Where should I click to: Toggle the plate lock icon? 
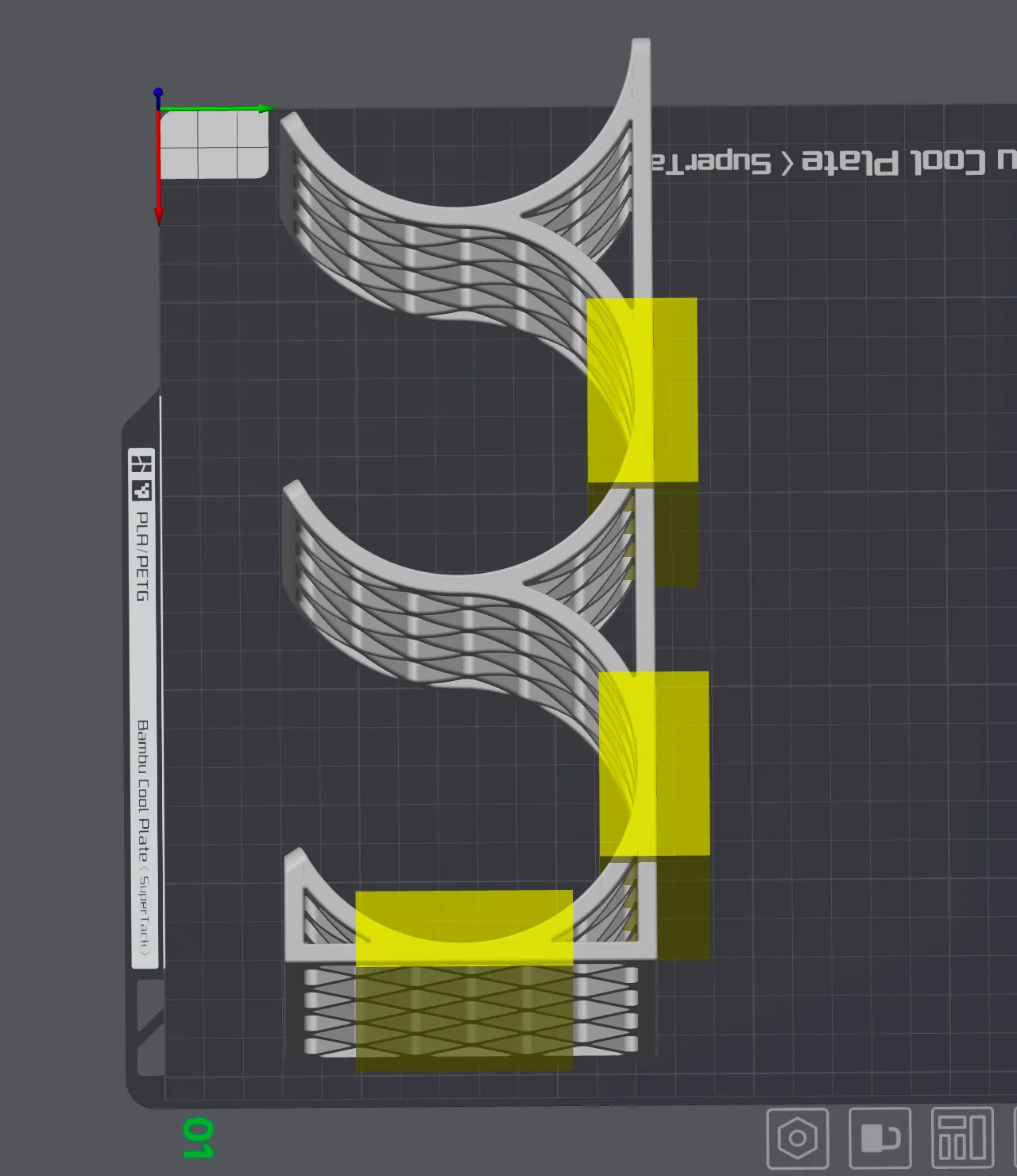(880, 1139)
